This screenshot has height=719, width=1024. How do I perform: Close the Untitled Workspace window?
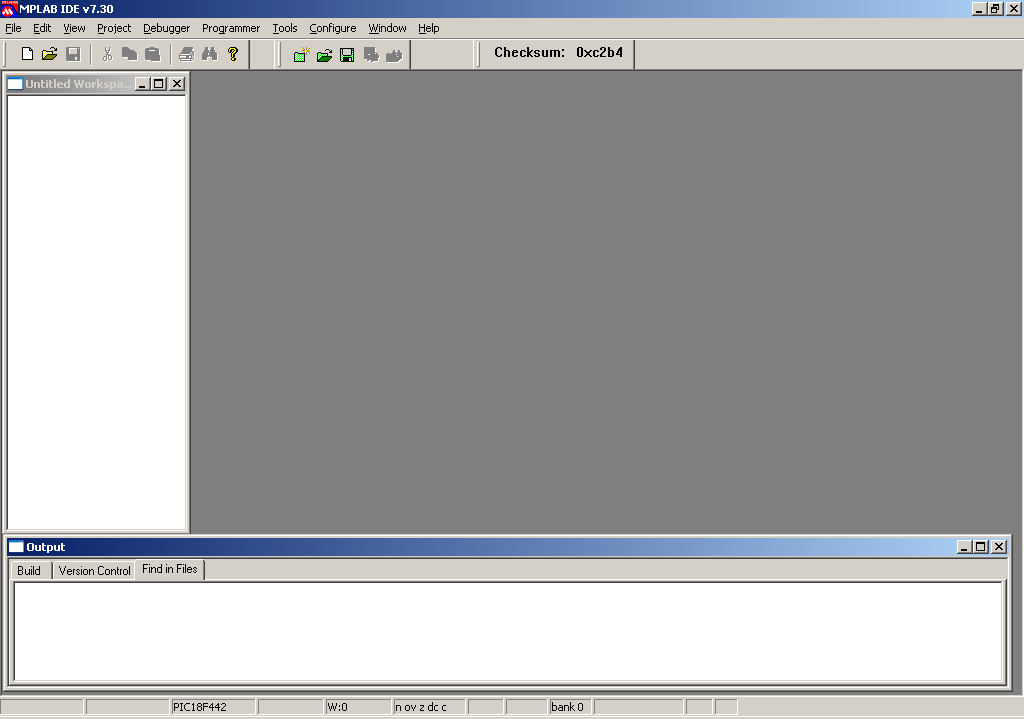(177, 84)
